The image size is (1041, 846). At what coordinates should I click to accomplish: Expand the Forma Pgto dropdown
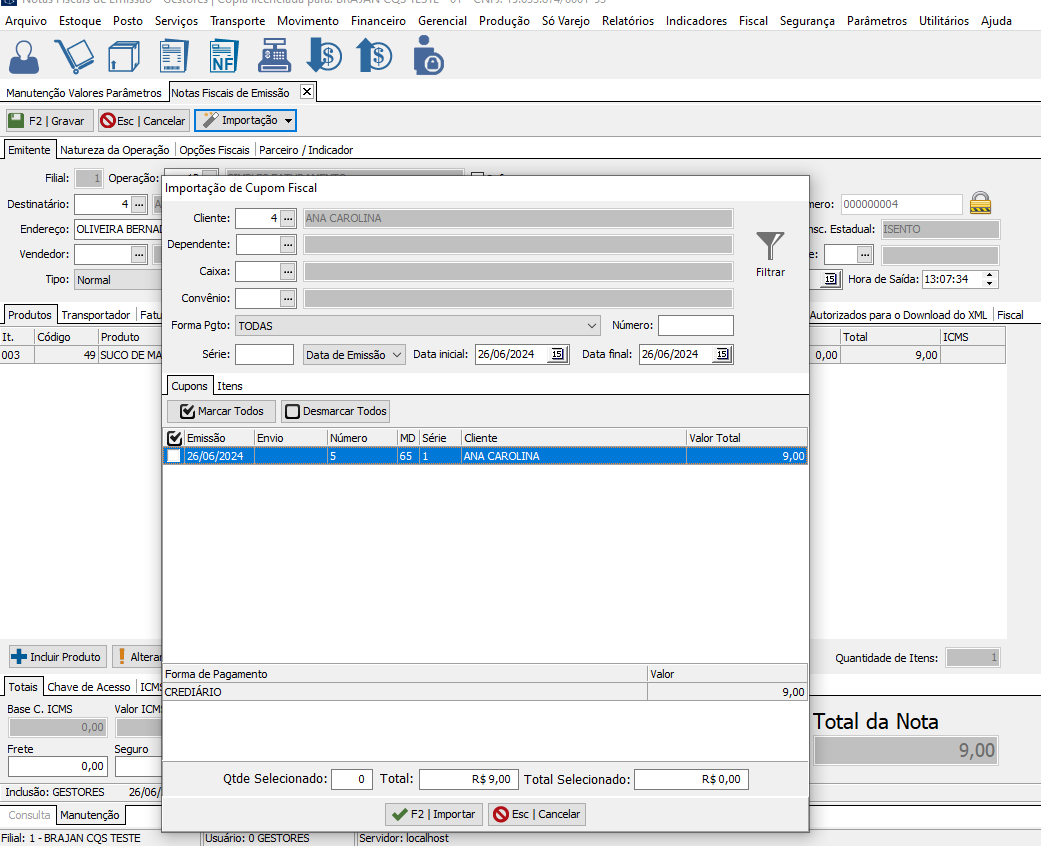click(x=593, y=325)
